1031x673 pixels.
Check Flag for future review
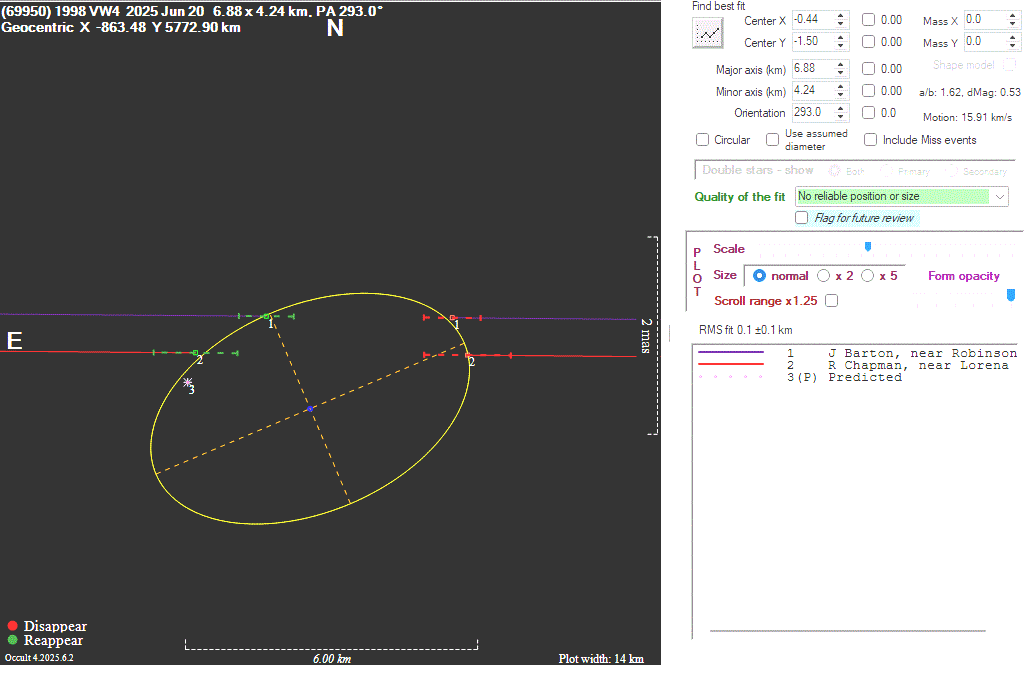coord(802,218)
